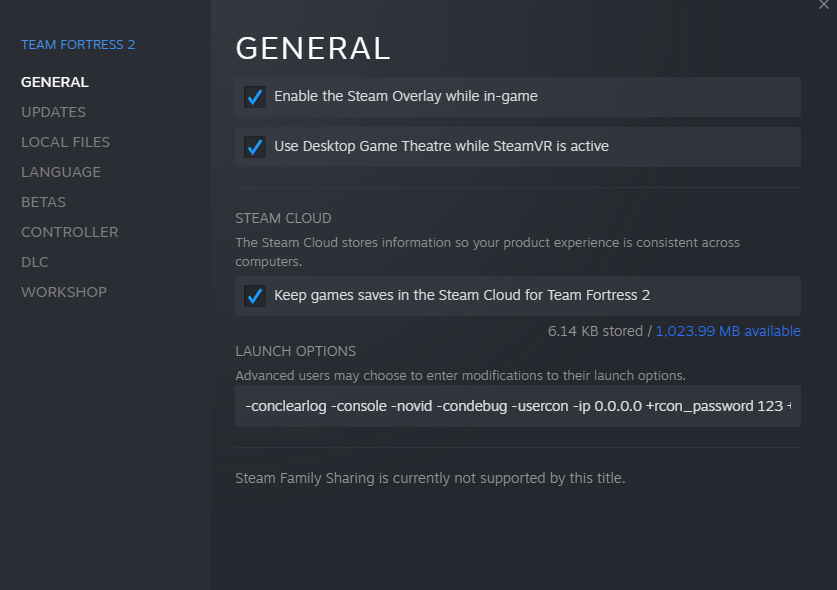This screenshot has width=837, height=590.
Task: Select the General tab in sidebar
Action: (55, 82)
